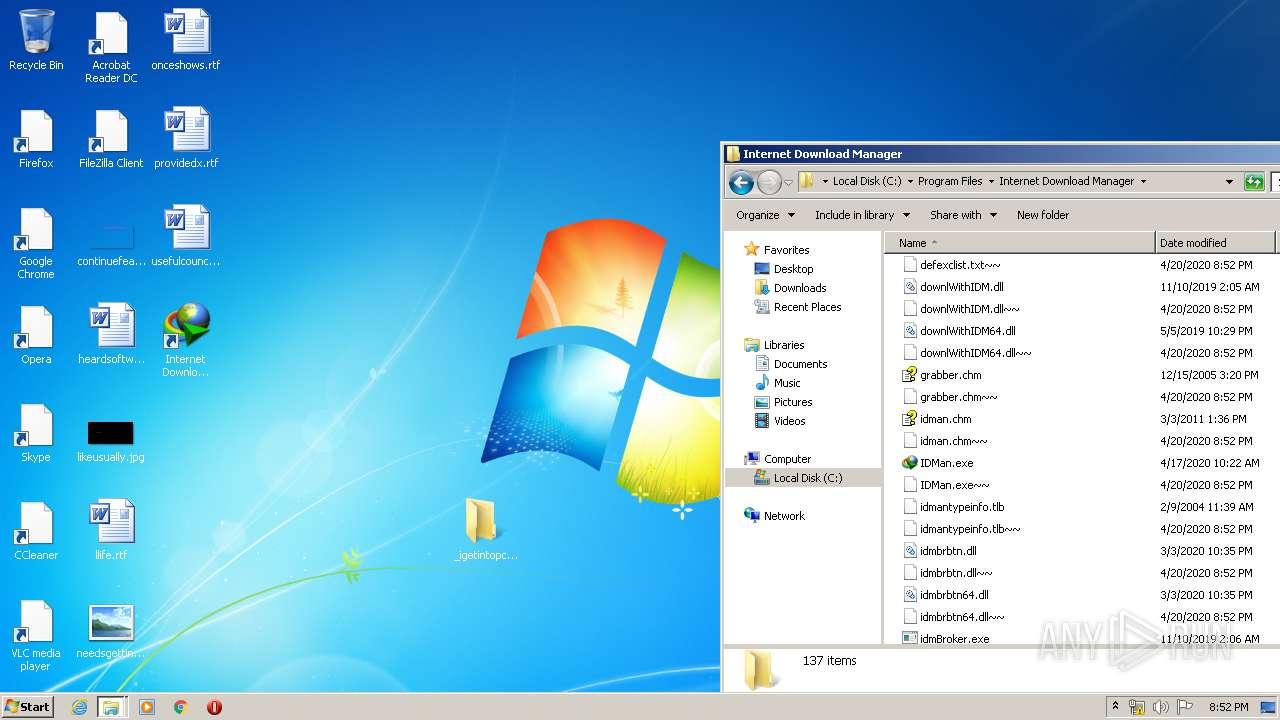The width and height of the screenshot is (1280, 720).
Task: Select llife.rtf document on desktop
Action: (111, 530)
